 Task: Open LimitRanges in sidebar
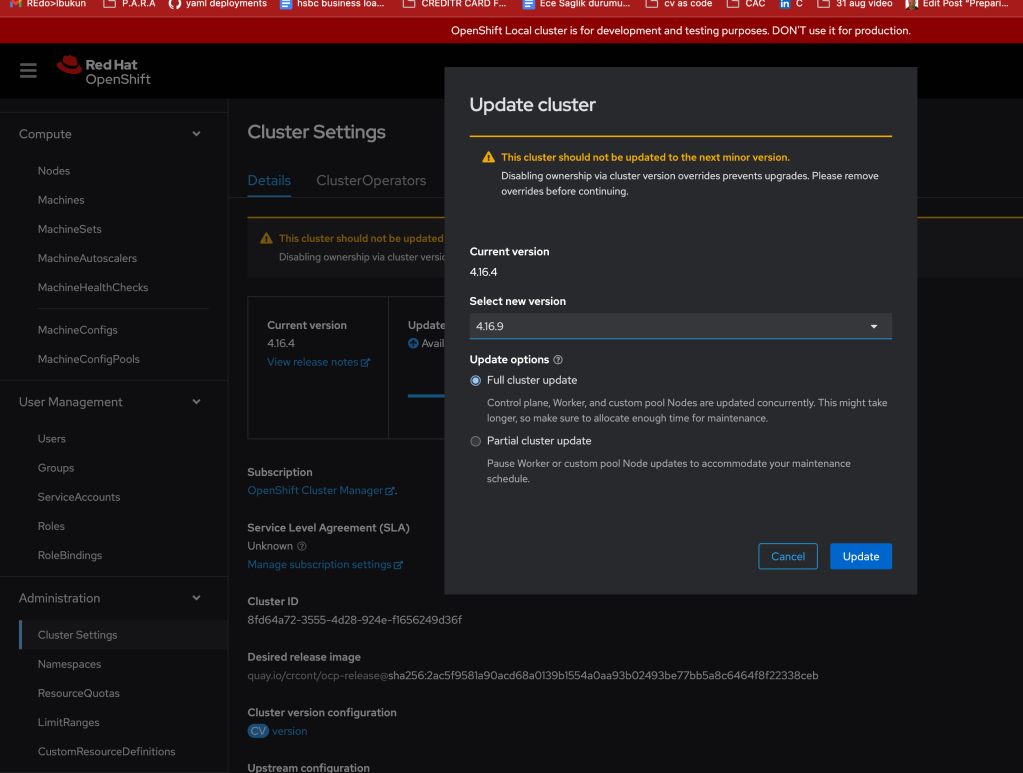point(69,723)
